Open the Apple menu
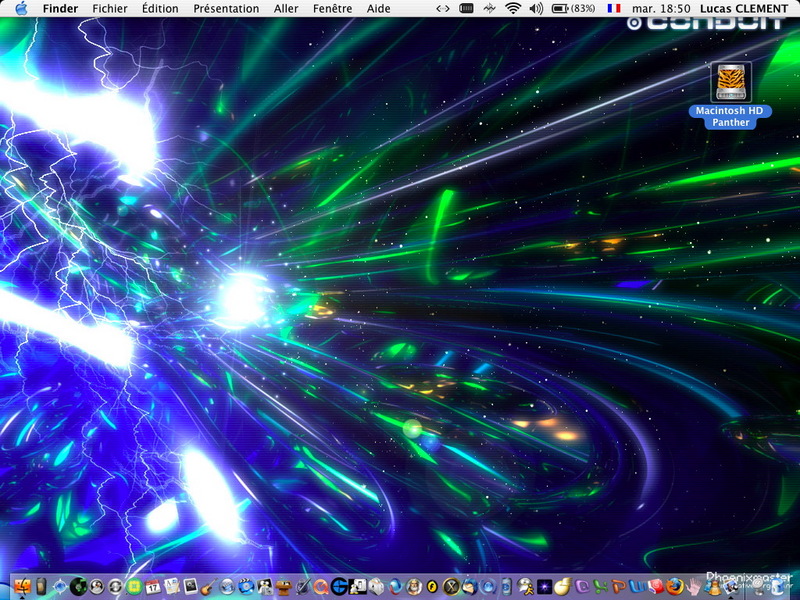 (x=20, y=8)
